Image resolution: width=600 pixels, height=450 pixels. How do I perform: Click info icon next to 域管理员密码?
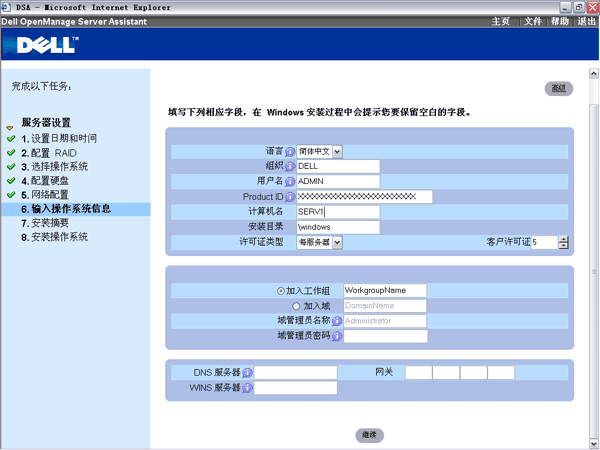[336, 336]
